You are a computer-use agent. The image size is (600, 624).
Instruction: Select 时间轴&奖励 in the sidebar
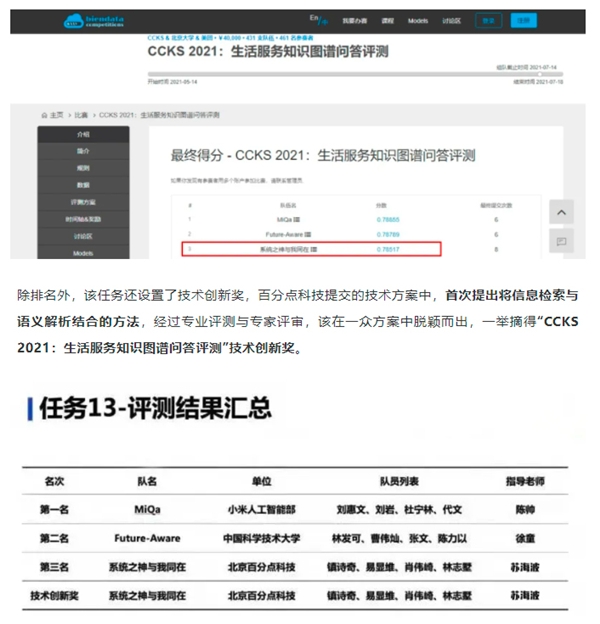[83, 220]
